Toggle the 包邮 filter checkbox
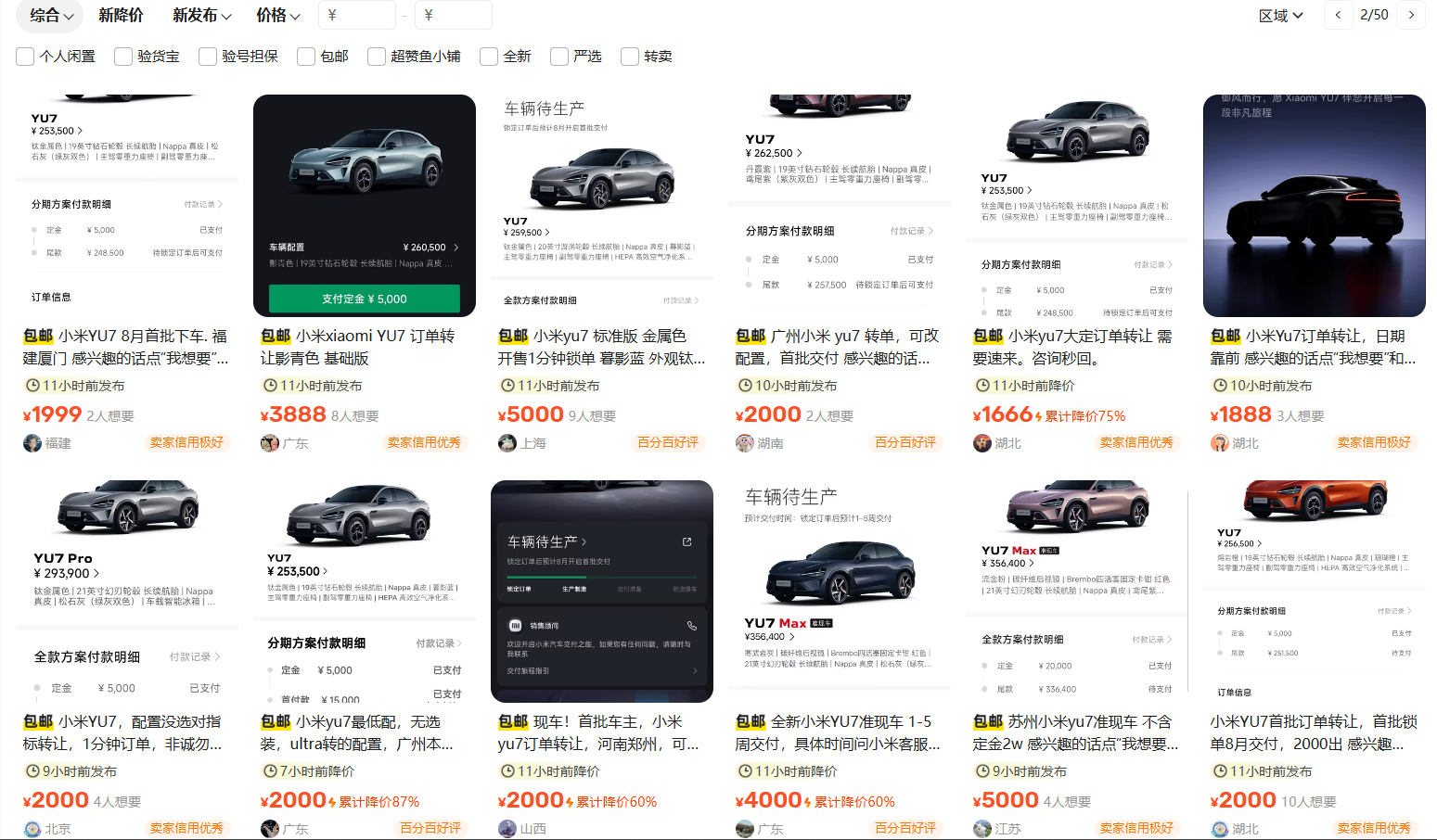The image size is (1437, 840). [306, 57]
